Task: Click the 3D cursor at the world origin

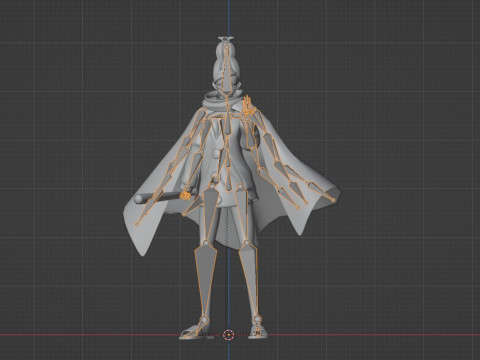Action: click(229, 335)
